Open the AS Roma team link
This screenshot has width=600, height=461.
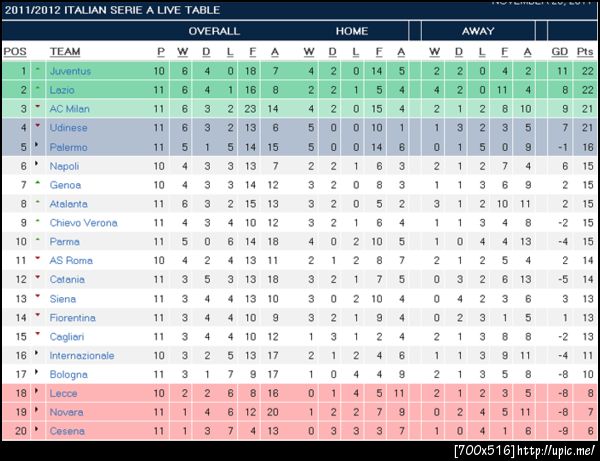(x=70, y=260)
